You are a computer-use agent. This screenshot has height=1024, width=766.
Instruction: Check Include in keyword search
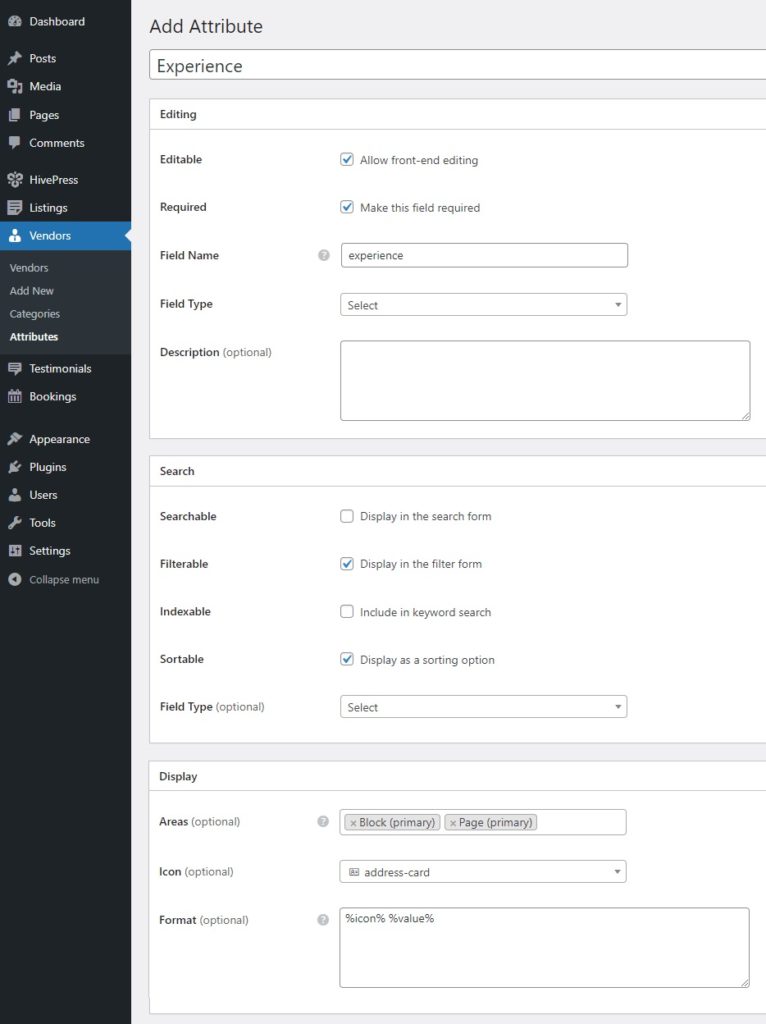[x=347, y=612]
